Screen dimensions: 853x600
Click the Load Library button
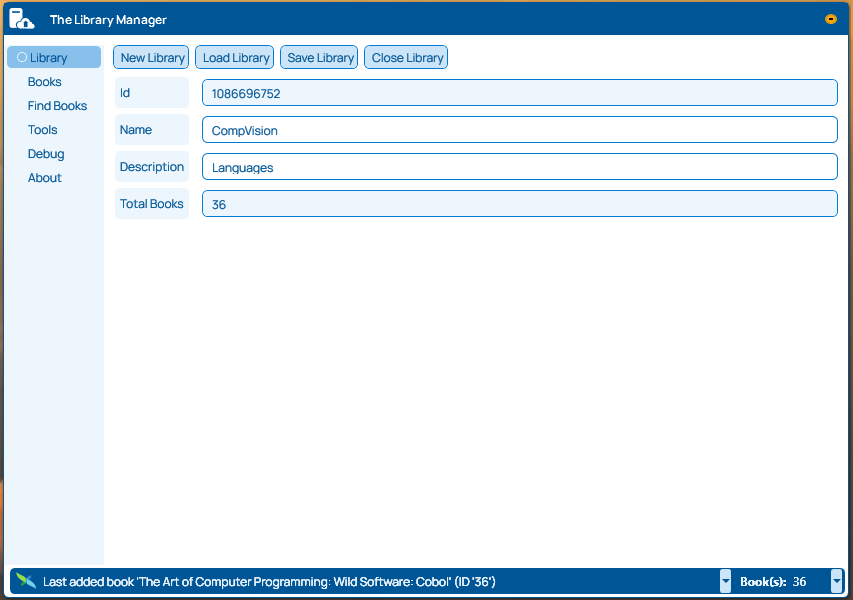(234, 57)
